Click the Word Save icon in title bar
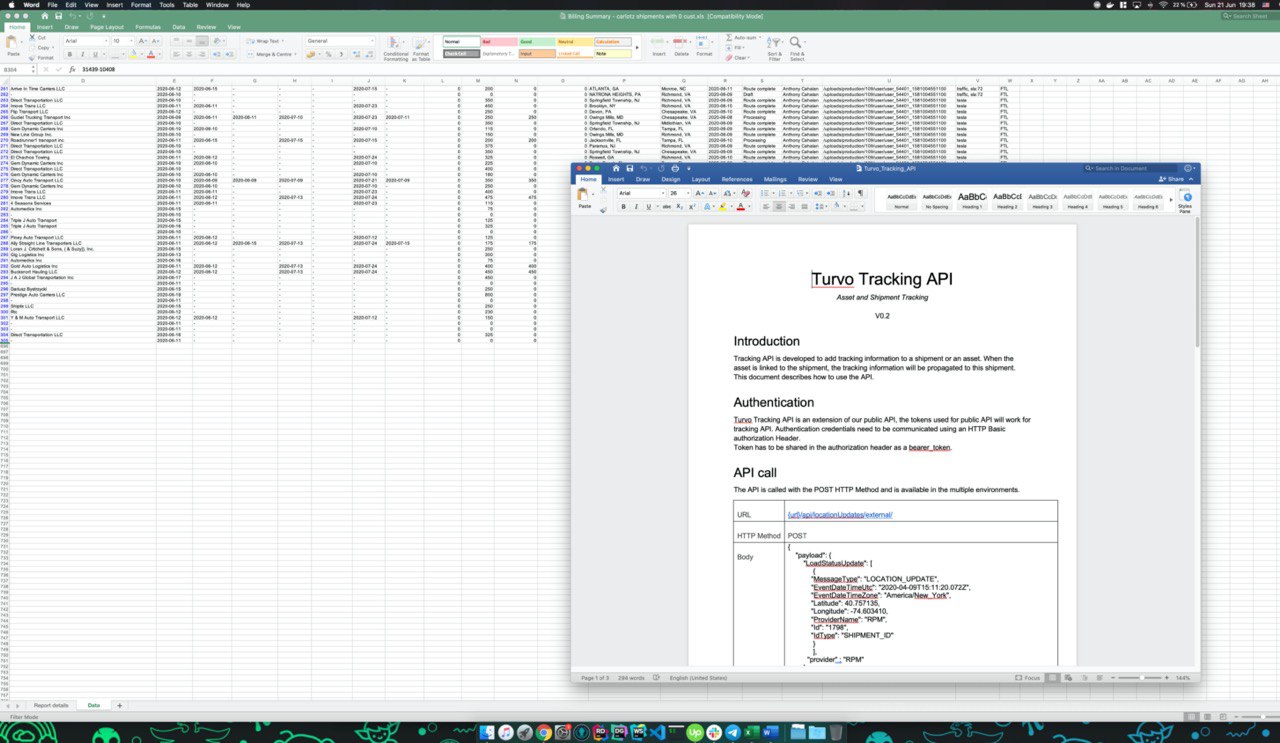The width and height of the screenshot is (1280, 743). coord(629,168)
